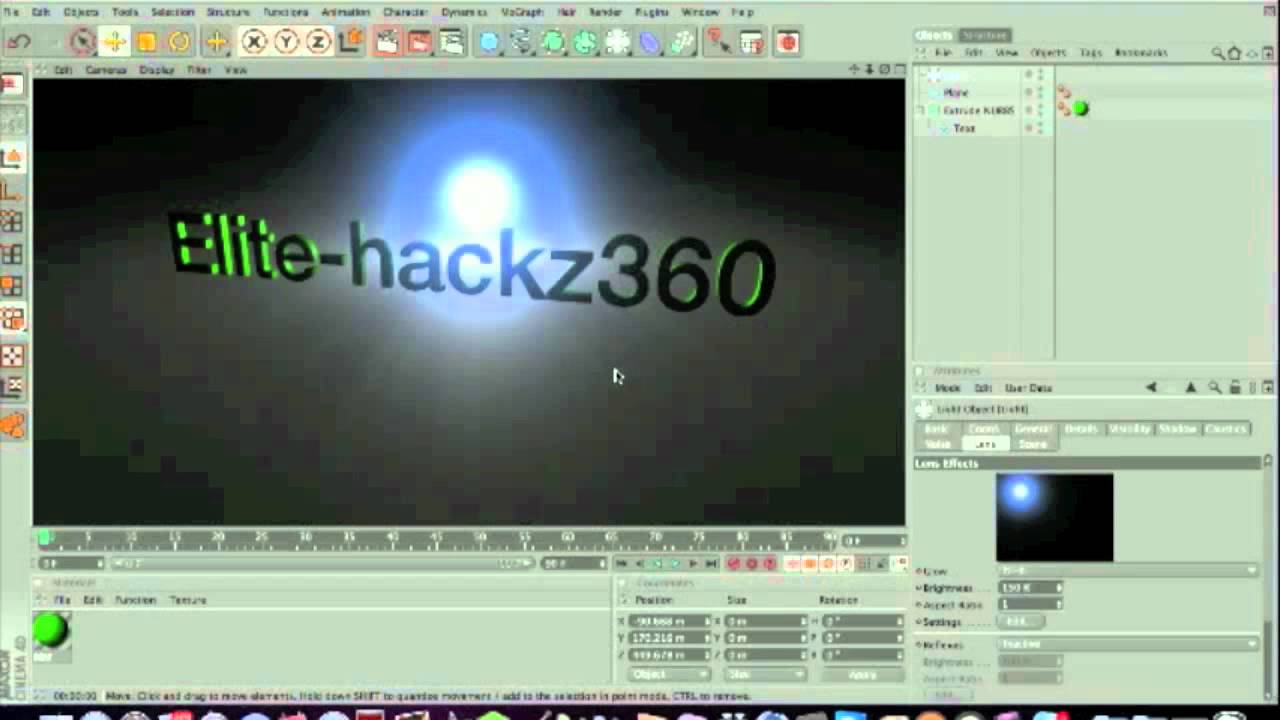Toggle the X axis lock
This screenshot has height=720, width=1280.
click(255, 42)
